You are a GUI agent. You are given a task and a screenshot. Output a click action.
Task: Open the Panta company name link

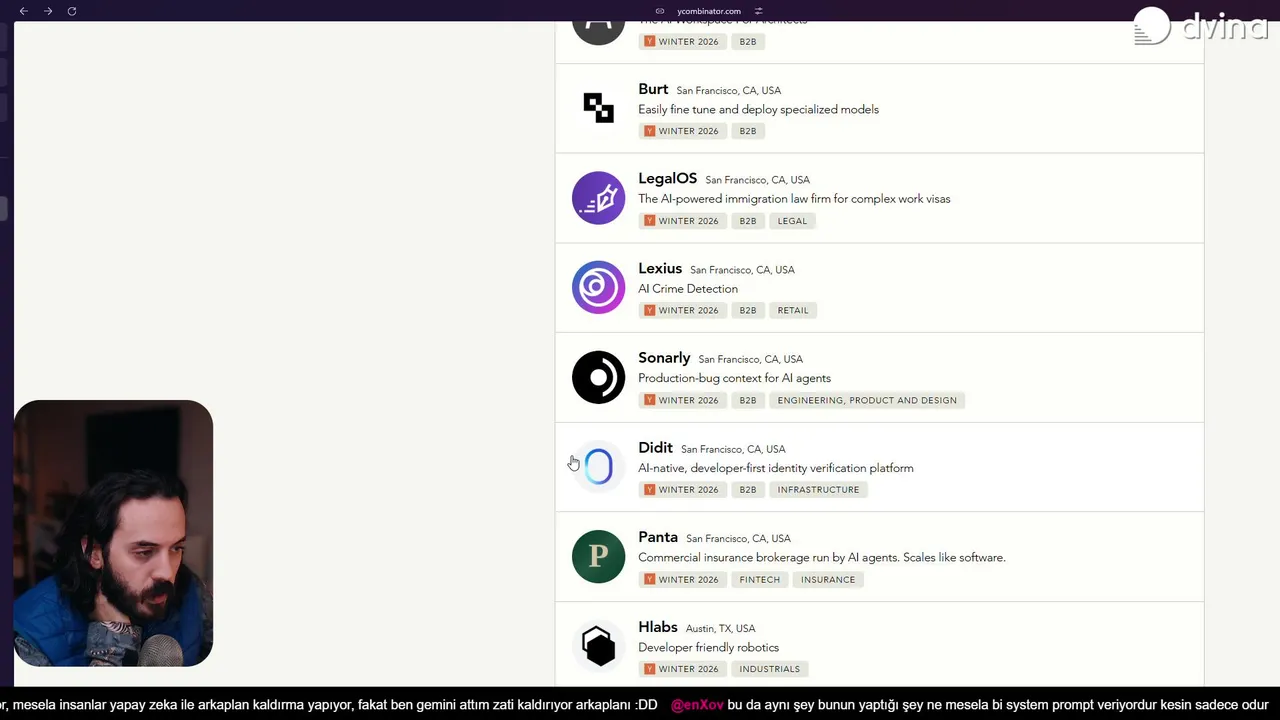(658, 537)
